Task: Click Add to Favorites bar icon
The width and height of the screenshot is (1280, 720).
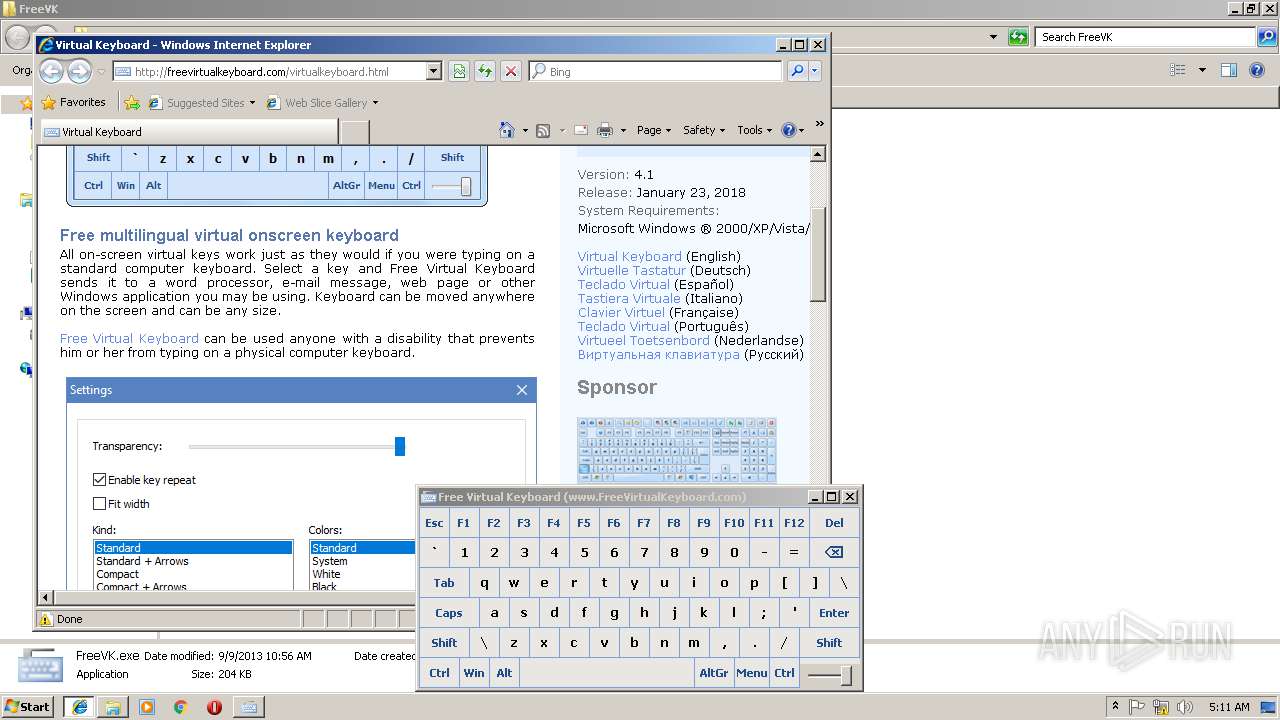Action: pos(131,102)
